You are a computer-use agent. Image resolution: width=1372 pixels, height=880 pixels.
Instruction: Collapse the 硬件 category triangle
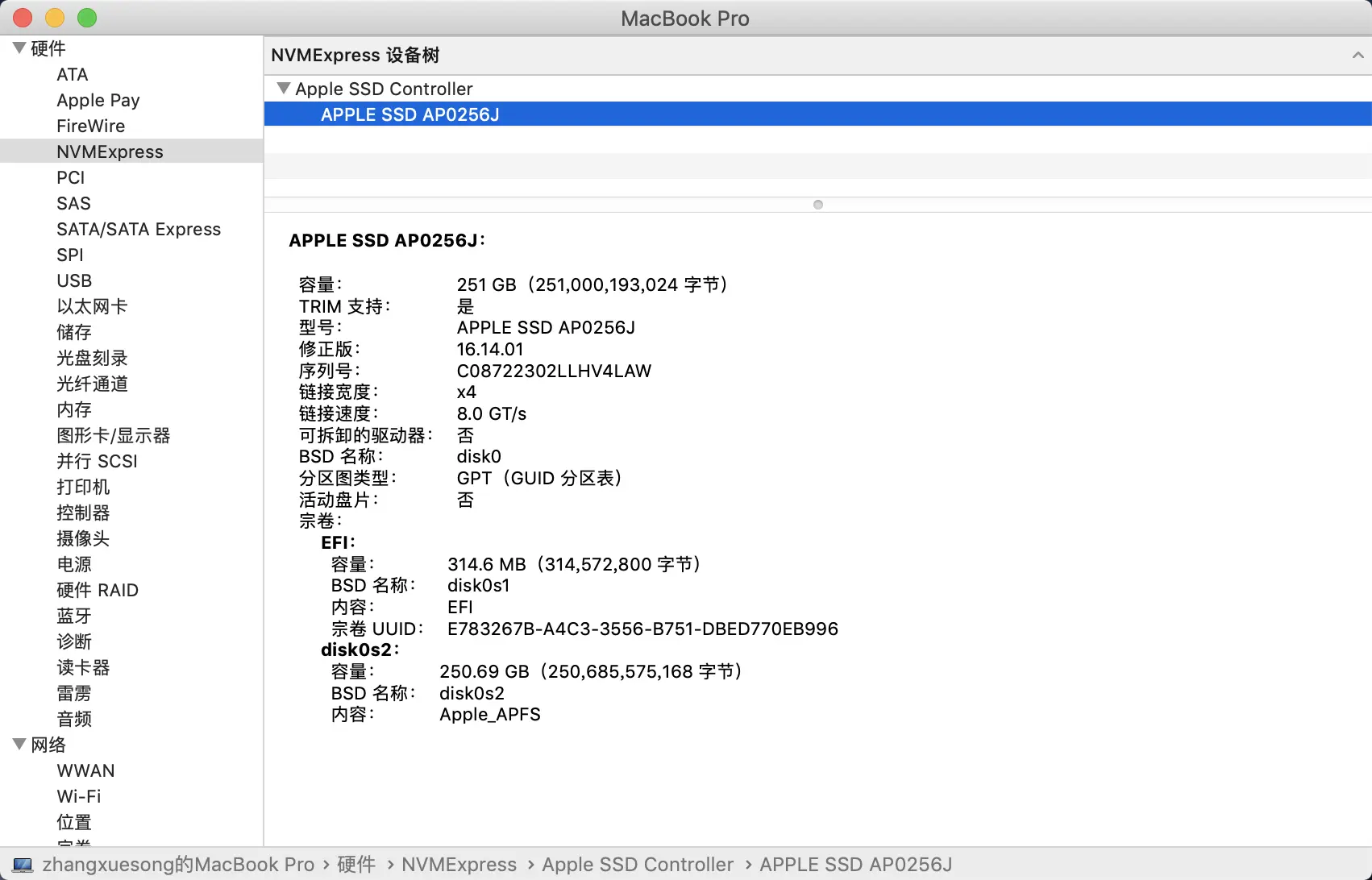[x=19, y=48]
